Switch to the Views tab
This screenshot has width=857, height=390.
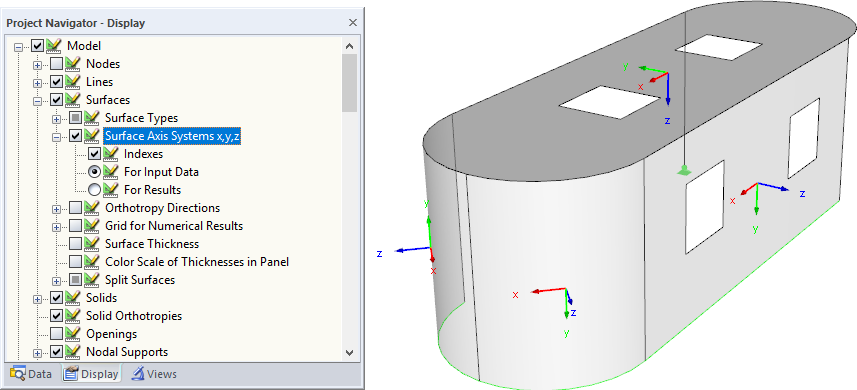coord(154,374)
